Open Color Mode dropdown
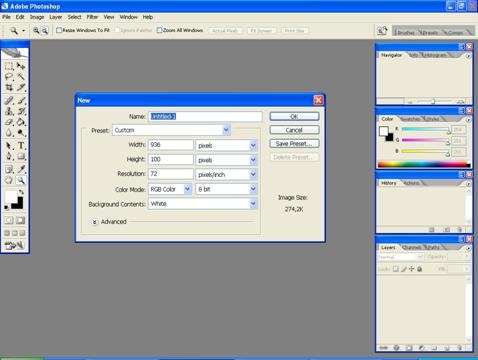 click(188, 189)
